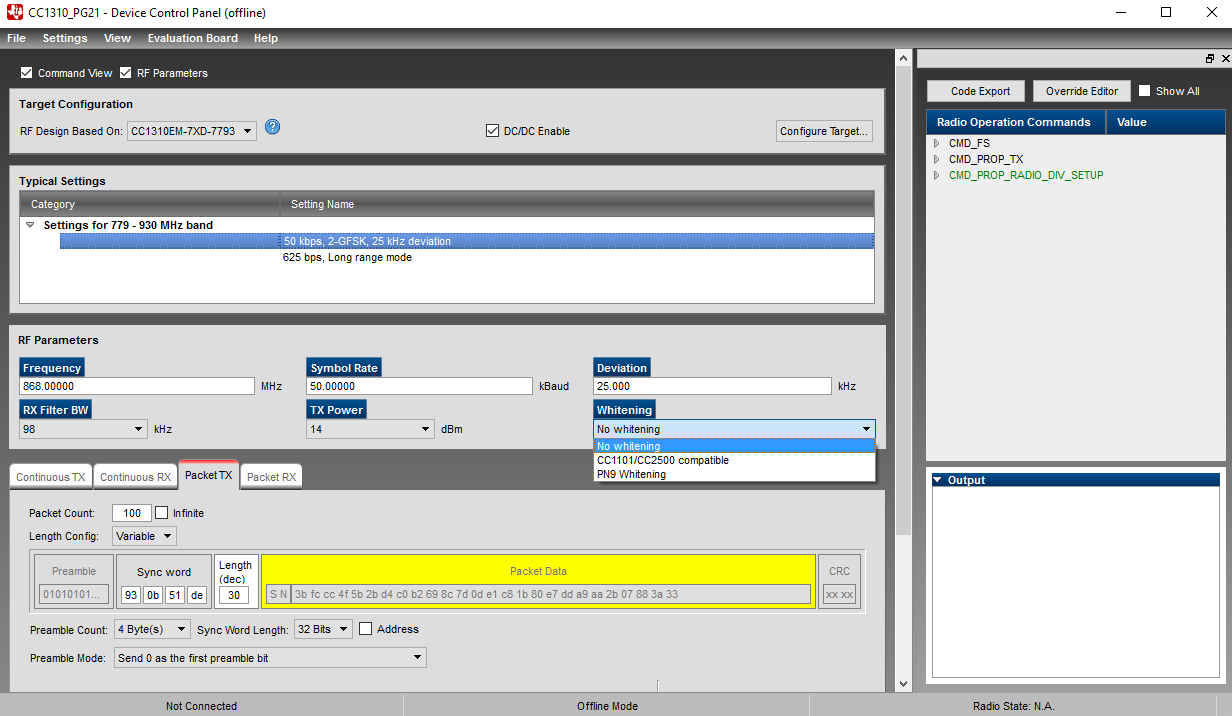Select the Packet TX tab
Image resolution: width=1232 pixels, height=716 pixels.
point(208,475)
